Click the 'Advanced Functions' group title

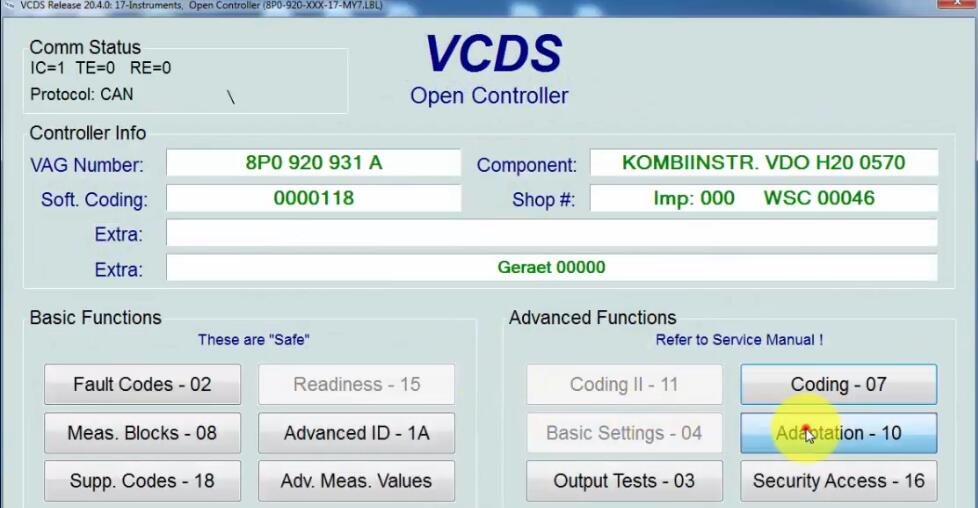[593, 318]
